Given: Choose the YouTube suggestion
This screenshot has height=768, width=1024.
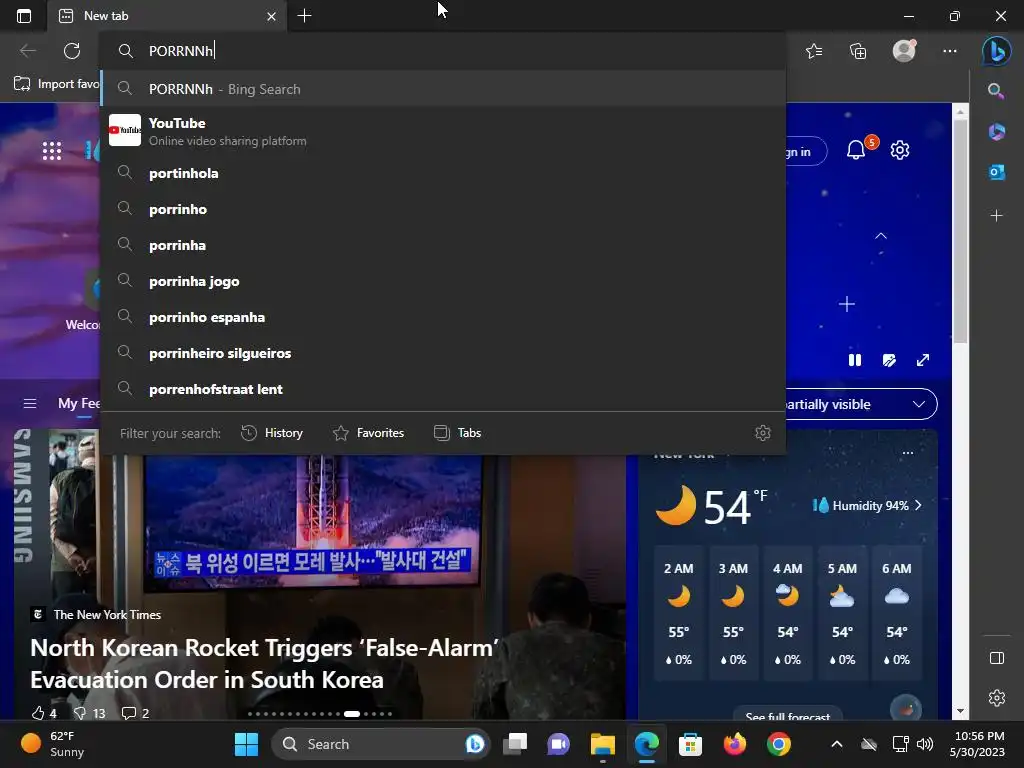Looking at the screenshot, I should pyautogui.click(x=443, y=131).
